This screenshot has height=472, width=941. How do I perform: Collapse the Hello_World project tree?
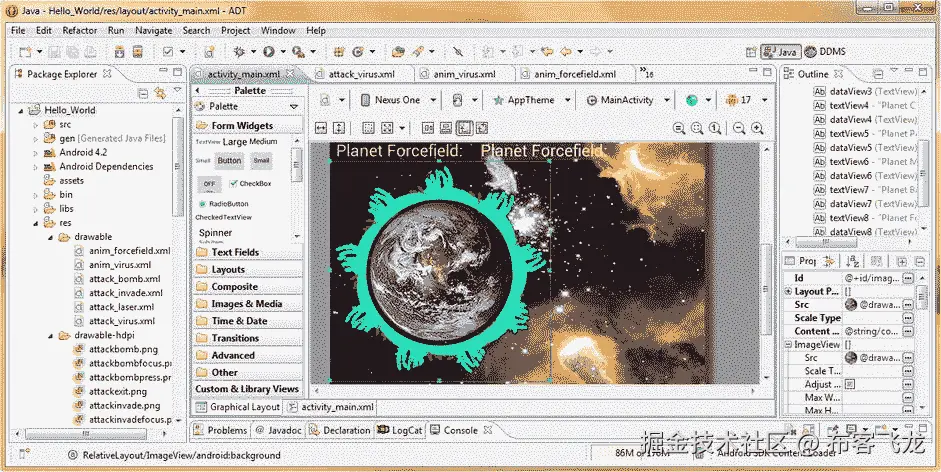click(20, 110)
